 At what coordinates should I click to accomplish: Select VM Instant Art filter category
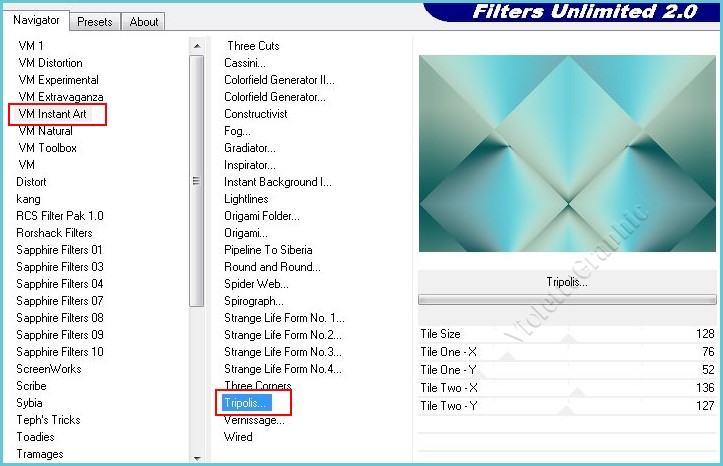pyautogui.click(x=53, y=114)
